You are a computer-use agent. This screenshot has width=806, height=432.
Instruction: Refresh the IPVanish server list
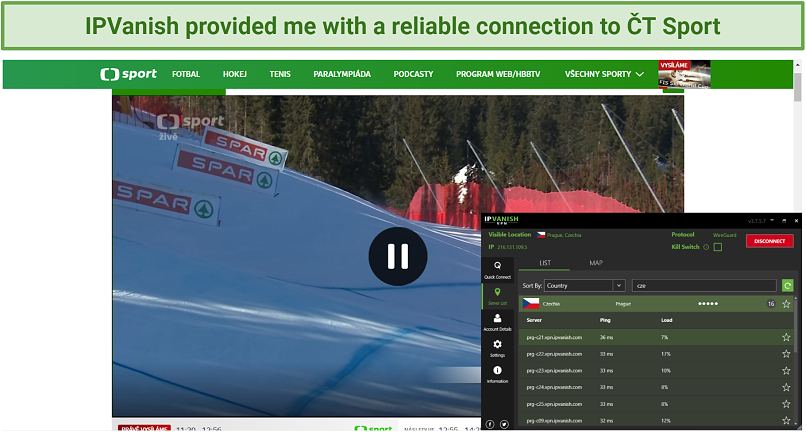[x=787, y=285]
